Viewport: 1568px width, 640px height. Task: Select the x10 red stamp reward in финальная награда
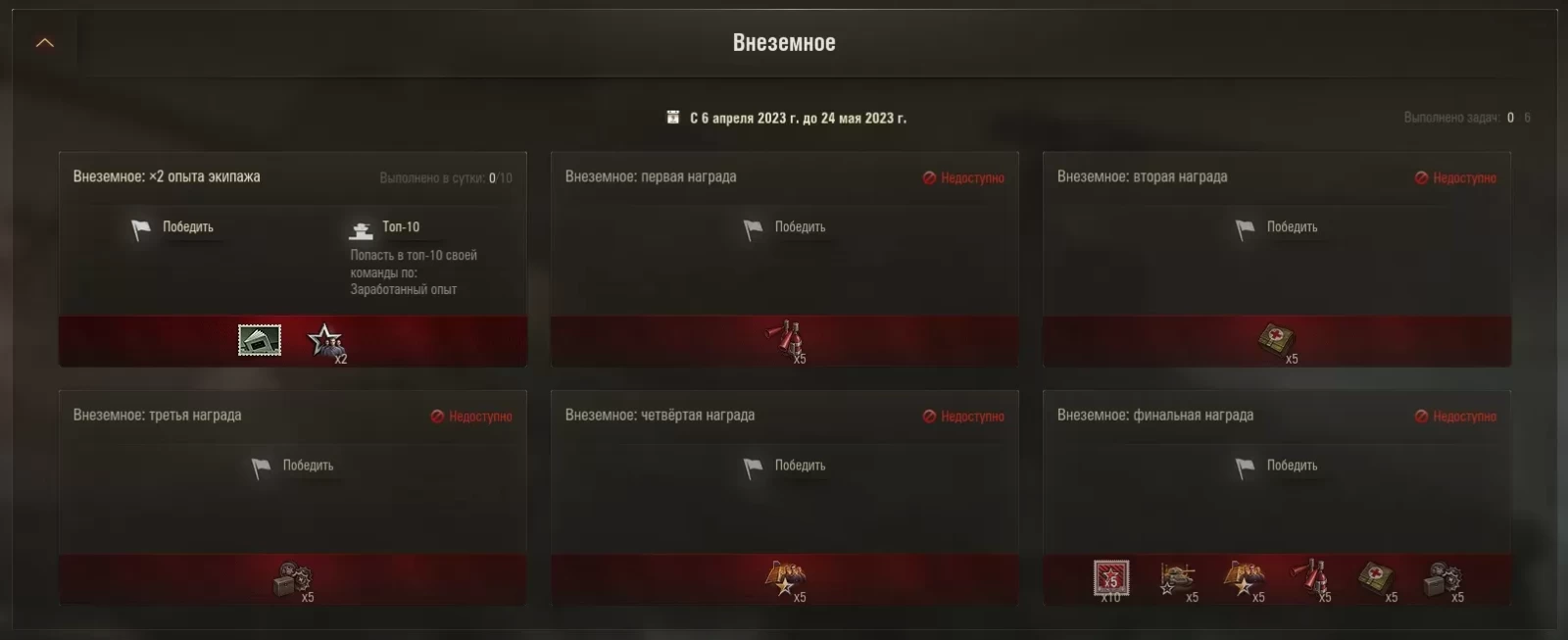[1111, 579]
